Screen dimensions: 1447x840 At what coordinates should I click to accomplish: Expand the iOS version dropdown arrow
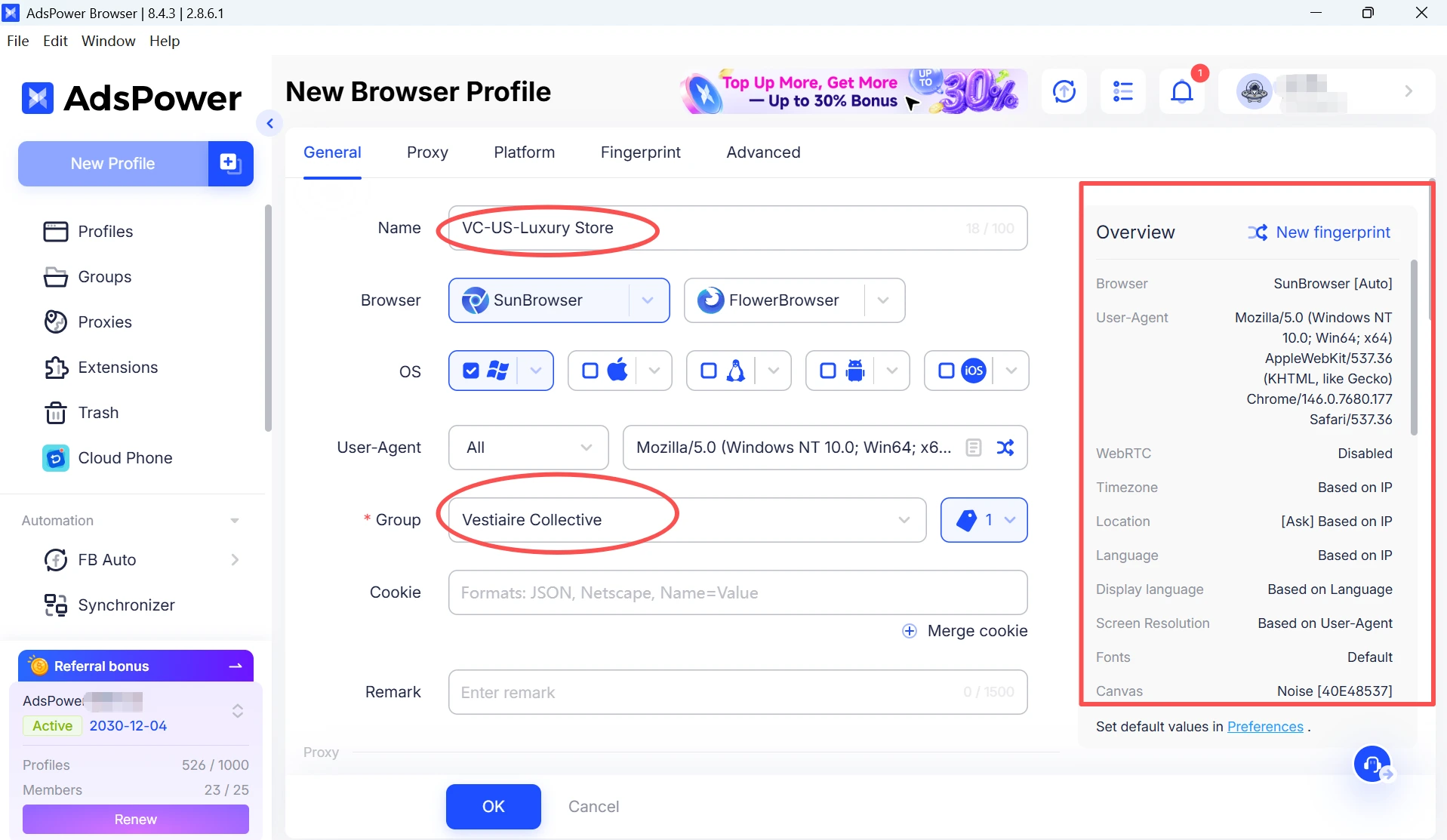[1011, 371]
